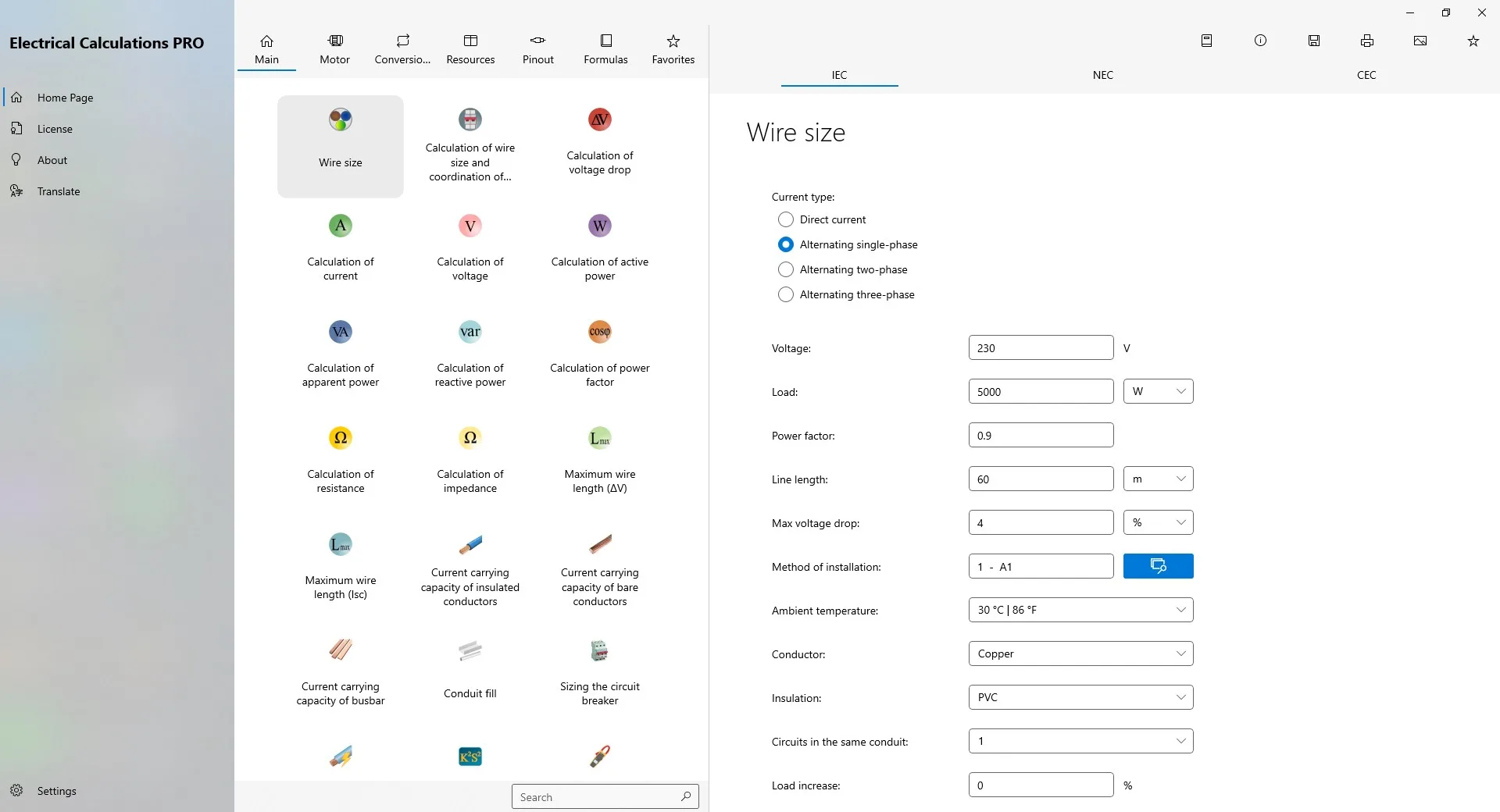Click the Voltage input field
The height and width of the screenshot is (812, 1500).
(1041, 347)
